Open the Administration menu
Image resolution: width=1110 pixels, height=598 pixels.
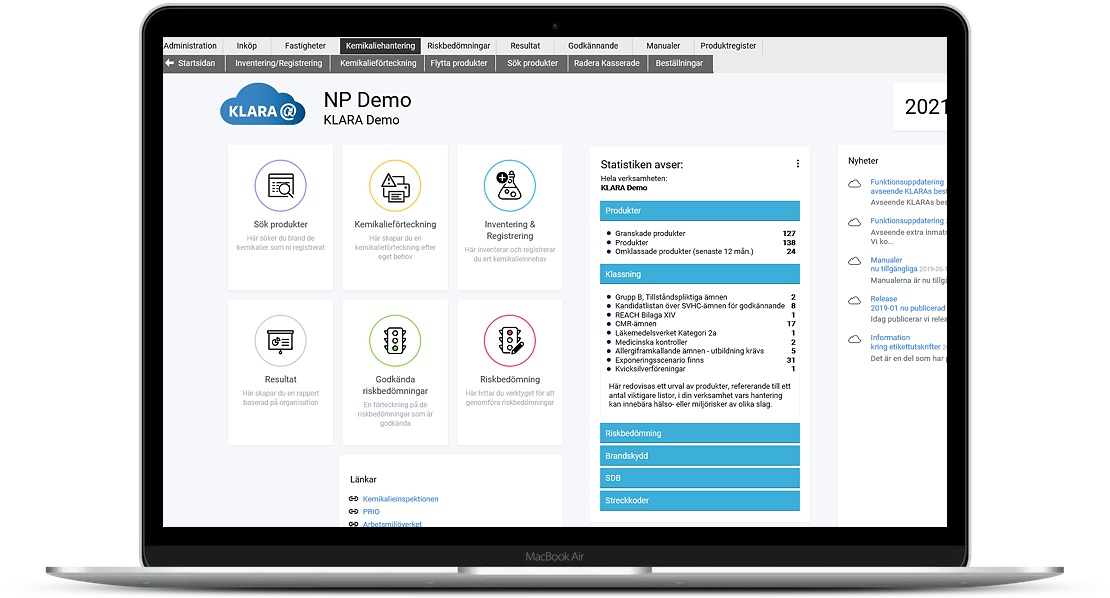pos(190,46)
